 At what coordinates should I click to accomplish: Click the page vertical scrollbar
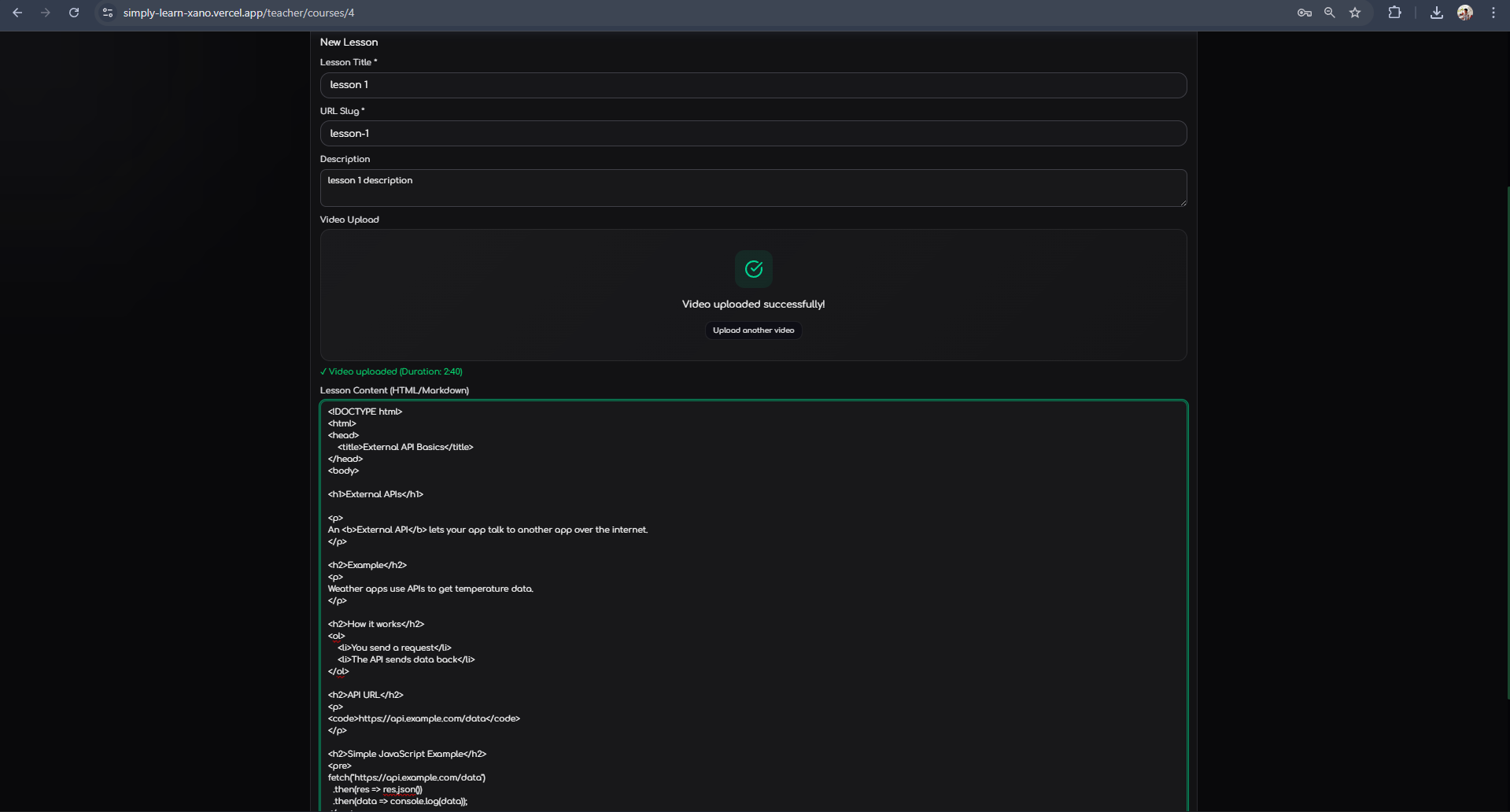[1507, 441]
